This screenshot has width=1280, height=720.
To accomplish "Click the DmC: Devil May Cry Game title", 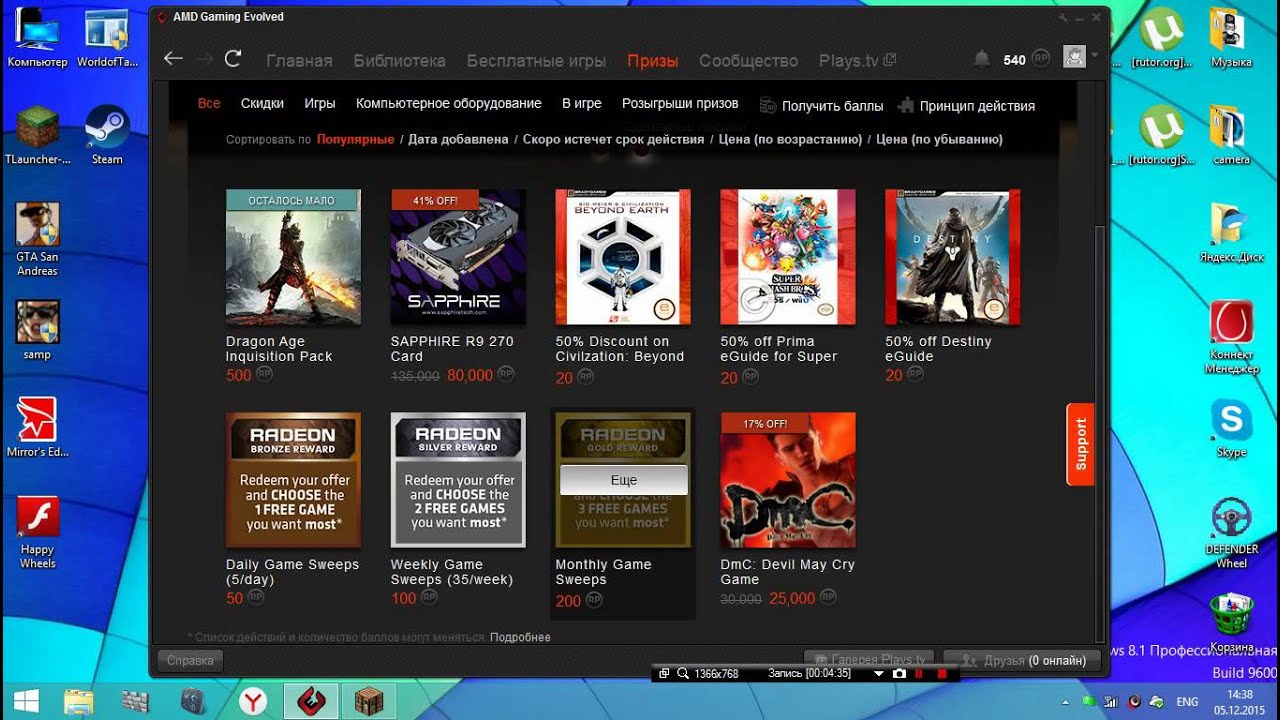I will [788, 572].
